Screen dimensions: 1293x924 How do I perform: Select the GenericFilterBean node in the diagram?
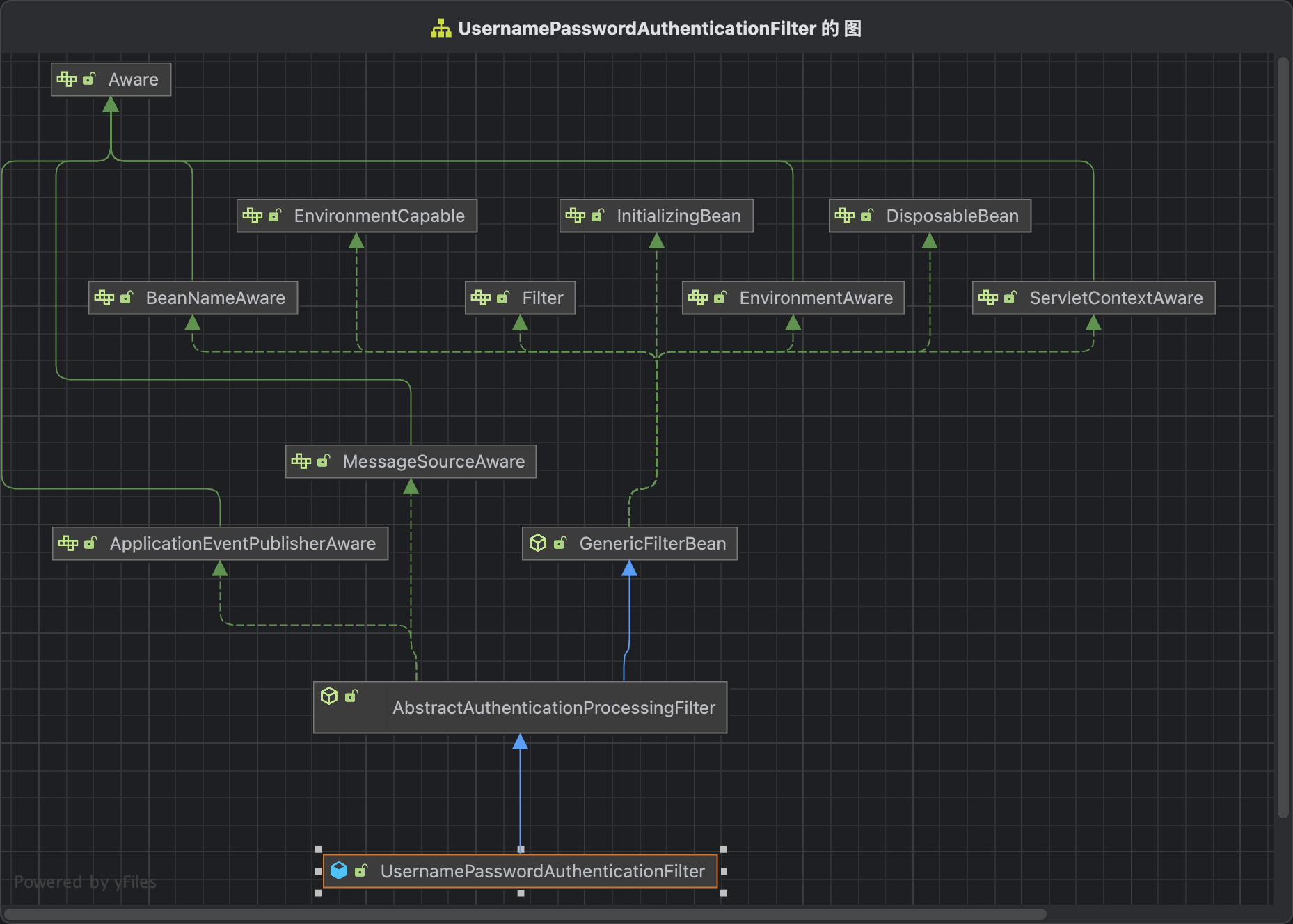652,543
